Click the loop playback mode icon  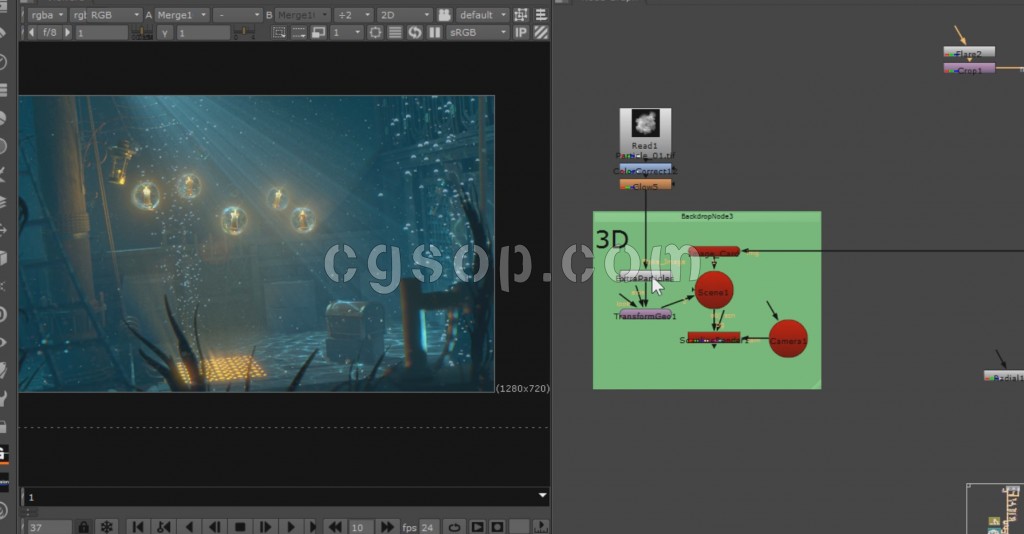point(454,527)
